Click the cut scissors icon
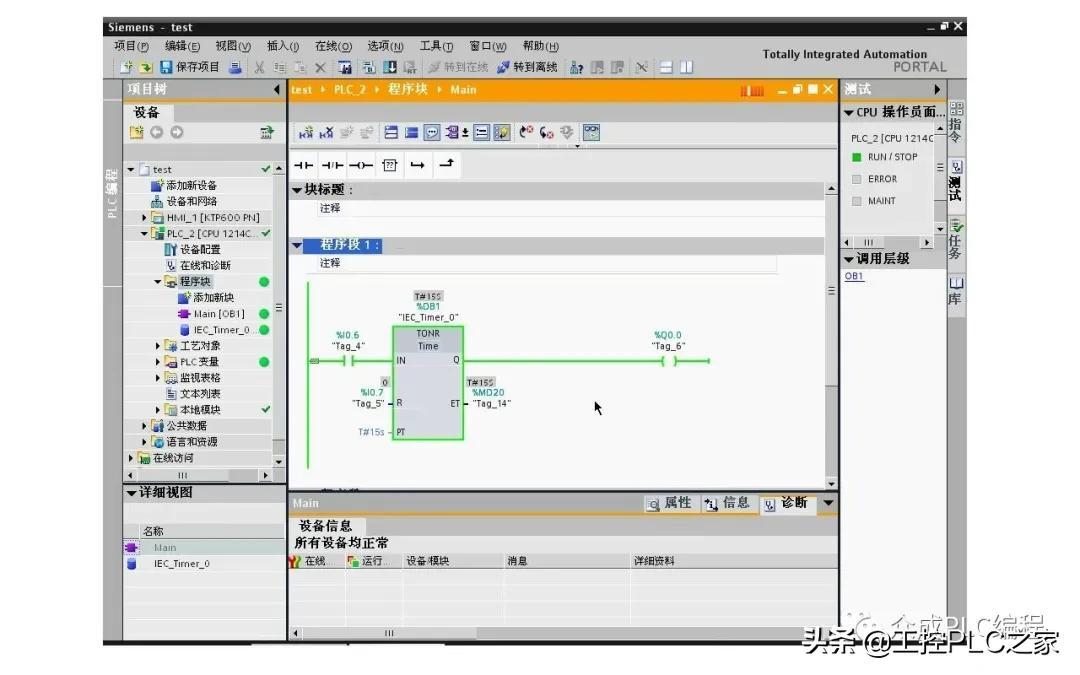The height and width of the screenshot is (675, 1080). pos(259,67)
